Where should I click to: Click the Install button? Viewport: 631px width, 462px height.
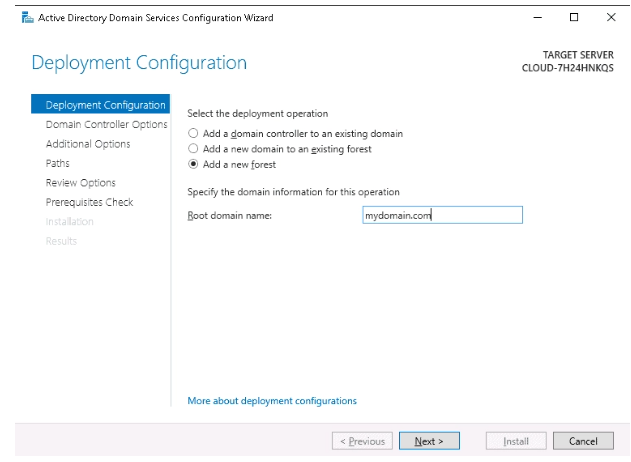(x=516, y=441)
